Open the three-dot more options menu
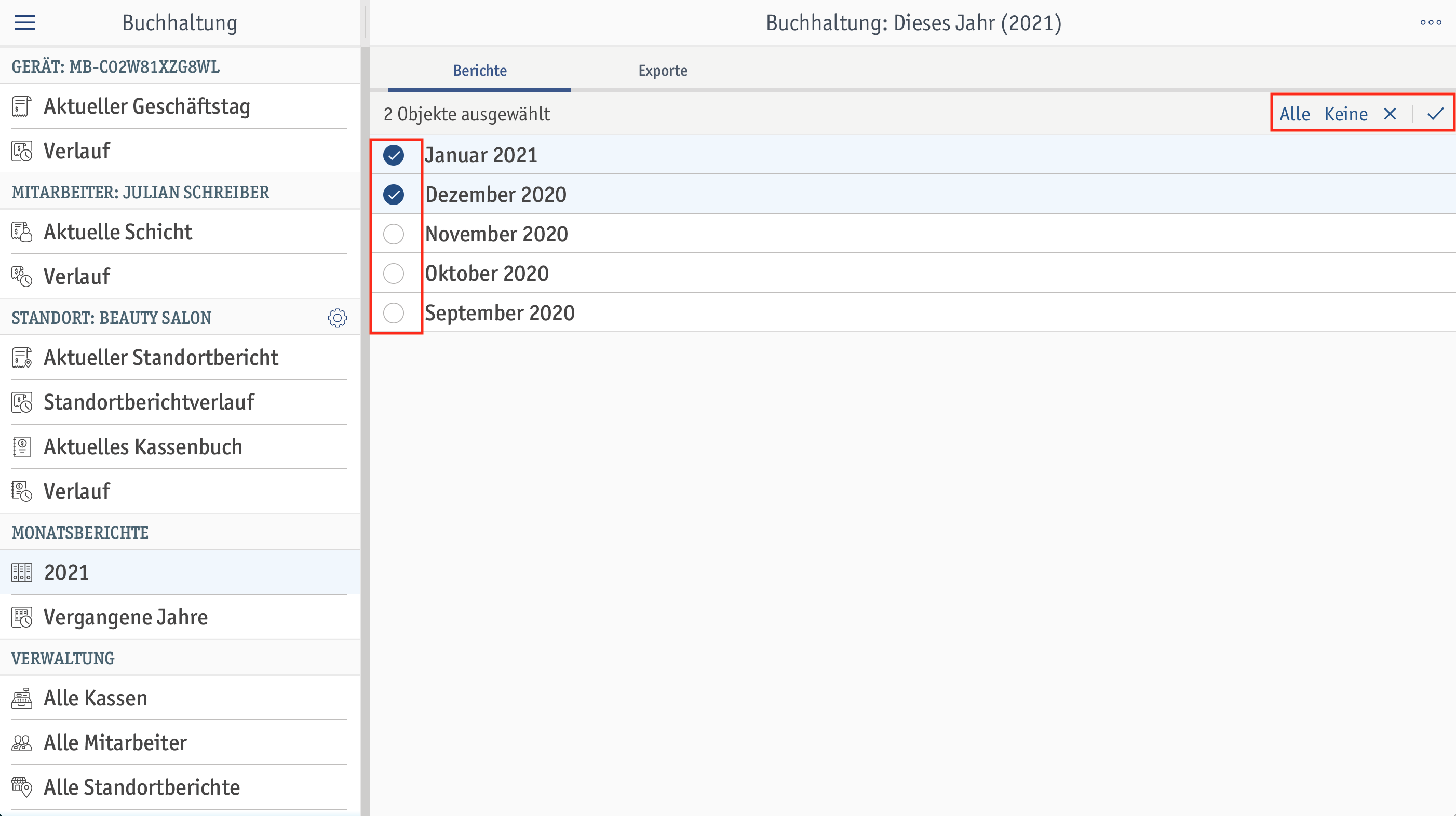 1430,23
